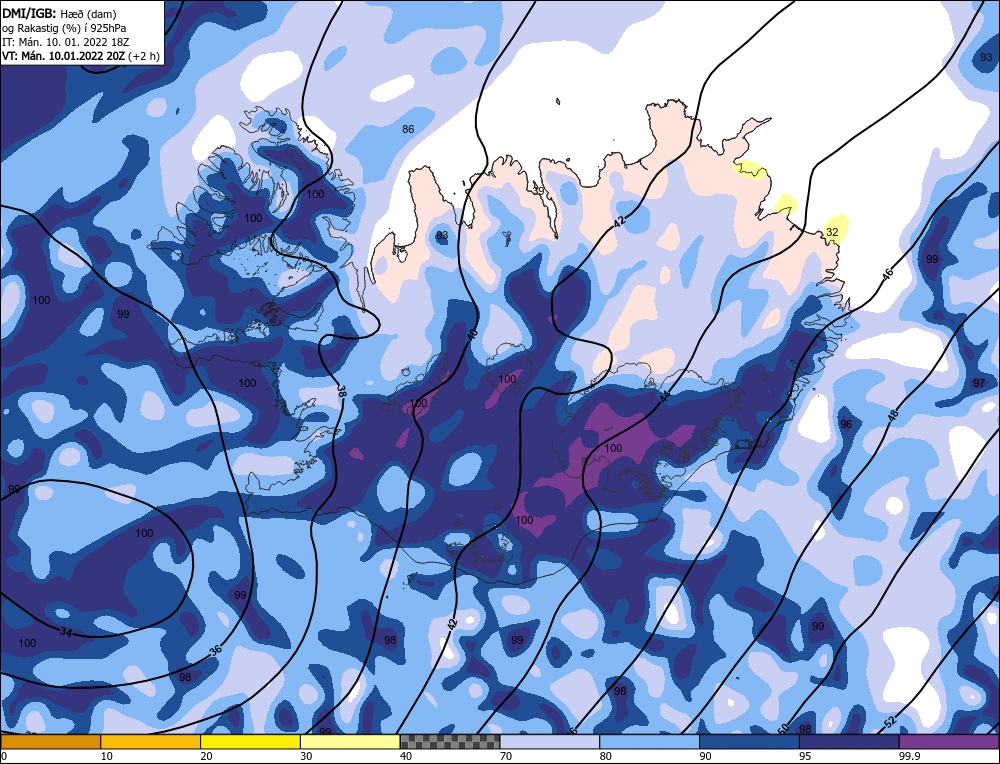Click the humidity value "39" on the map
The height and width of the screenshot is (764, 1000).
[x=538, y=190]
